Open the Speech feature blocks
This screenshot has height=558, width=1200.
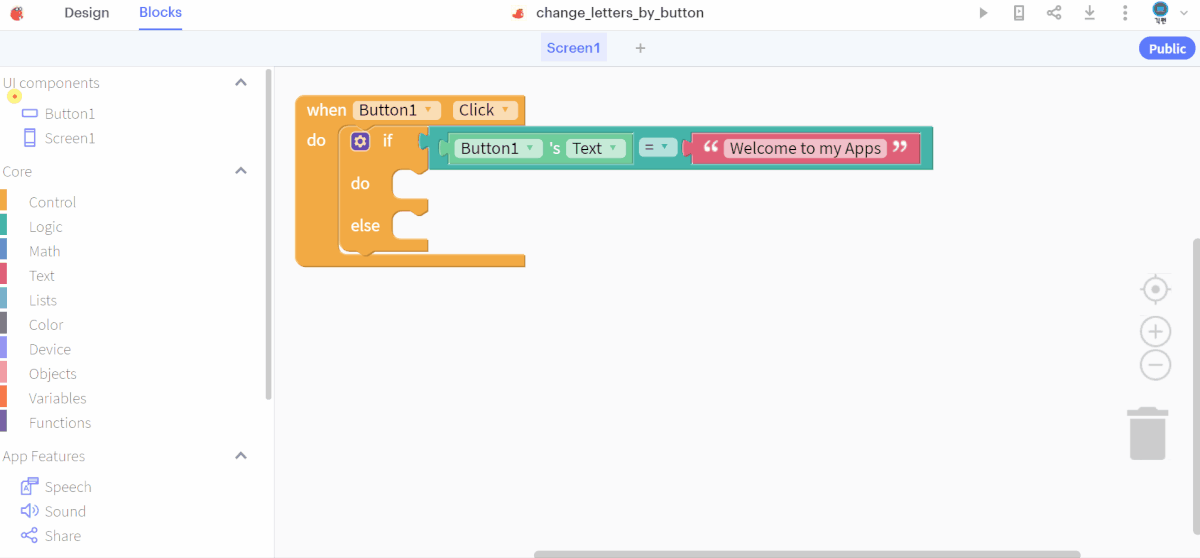tap(56, 487)
